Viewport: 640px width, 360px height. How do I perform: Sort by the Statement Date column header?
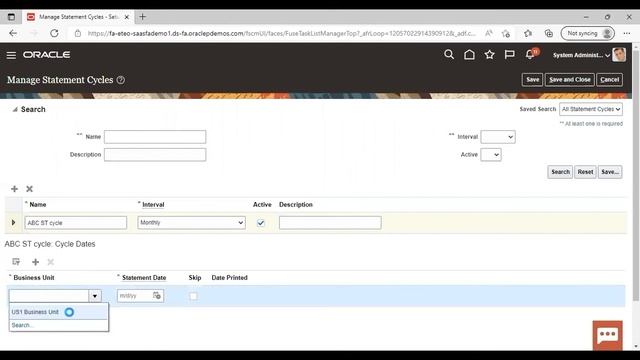[144, 278]
